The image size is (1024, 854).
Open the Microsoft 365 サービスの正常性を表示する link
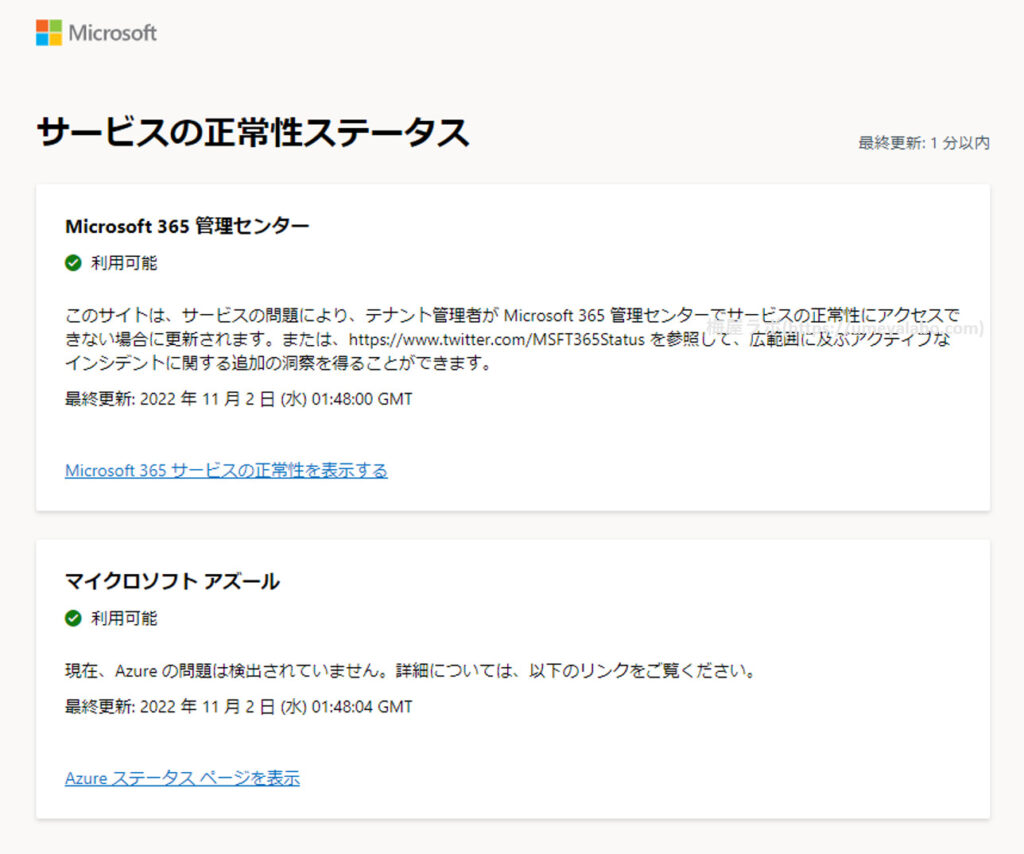226,470
